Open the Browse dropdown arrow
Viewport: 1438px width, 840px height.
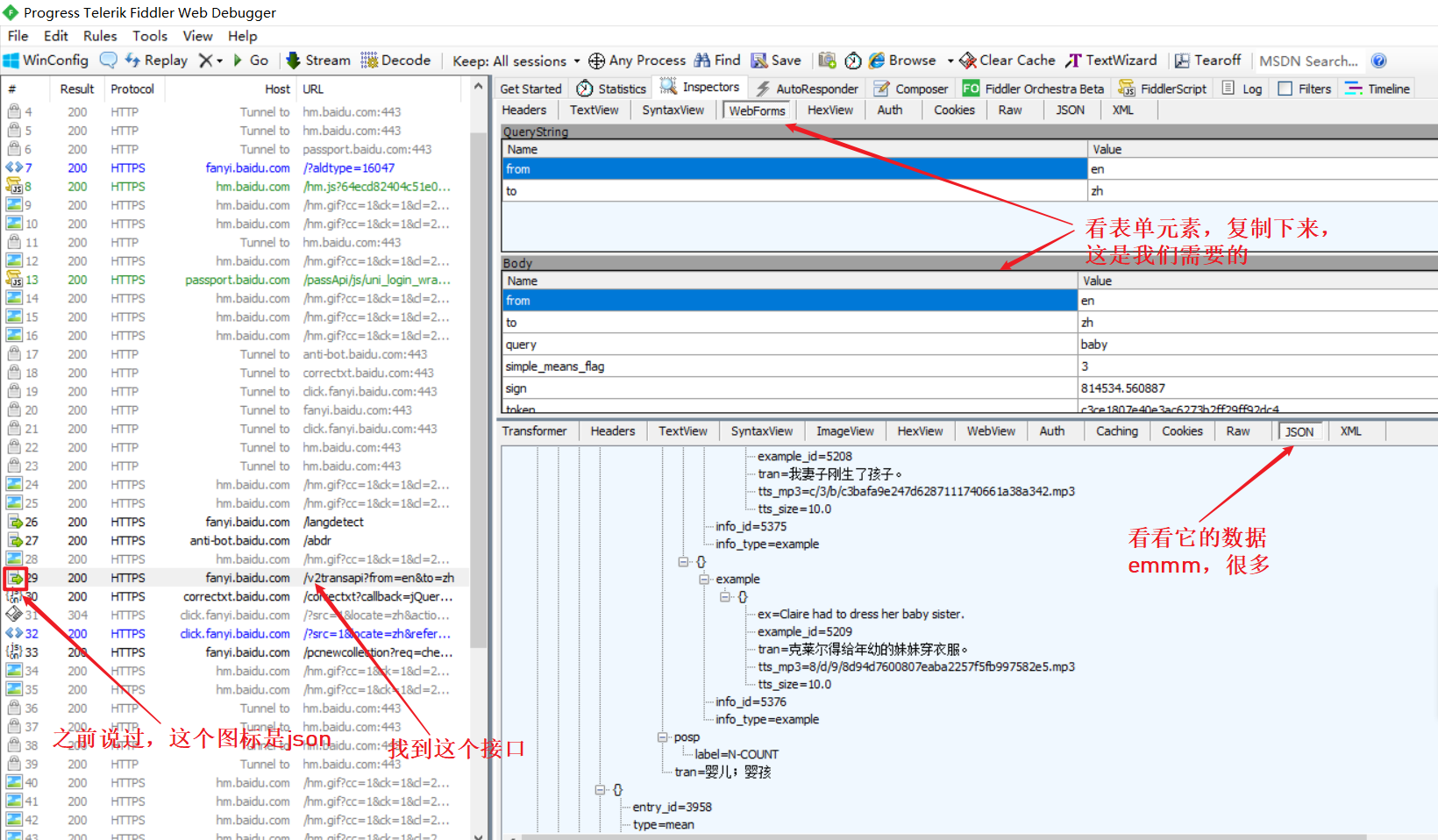(950, 61)
